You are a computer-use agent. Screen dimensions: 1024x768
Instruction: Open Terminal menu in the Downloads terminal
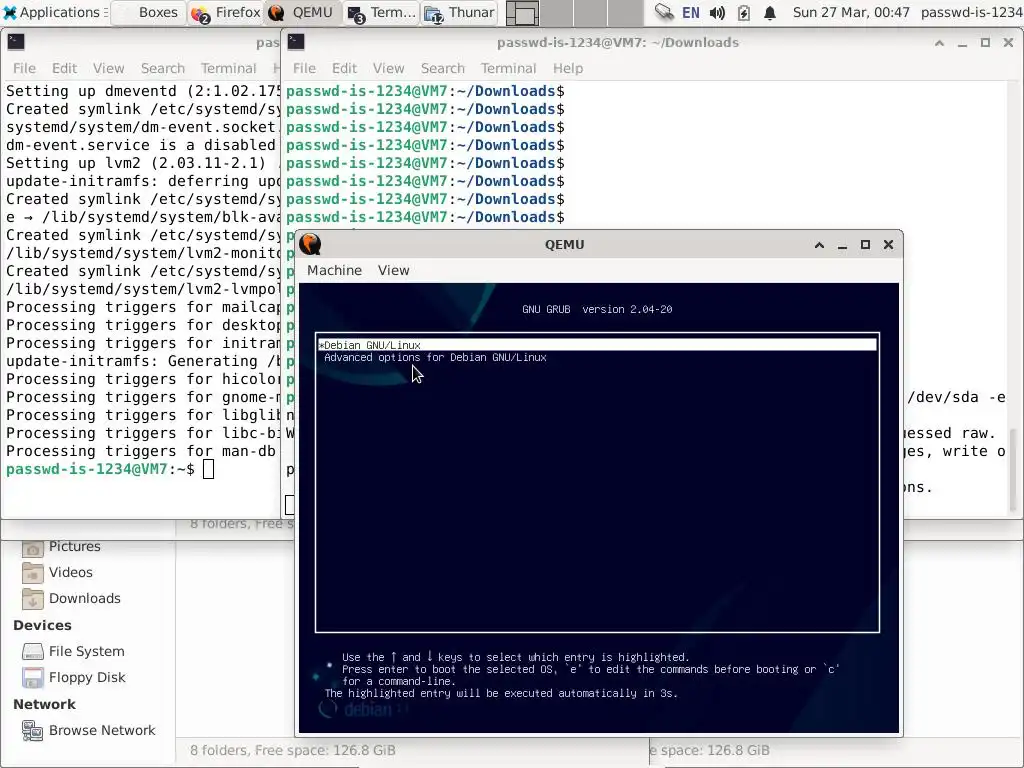[x=509, y=68]
